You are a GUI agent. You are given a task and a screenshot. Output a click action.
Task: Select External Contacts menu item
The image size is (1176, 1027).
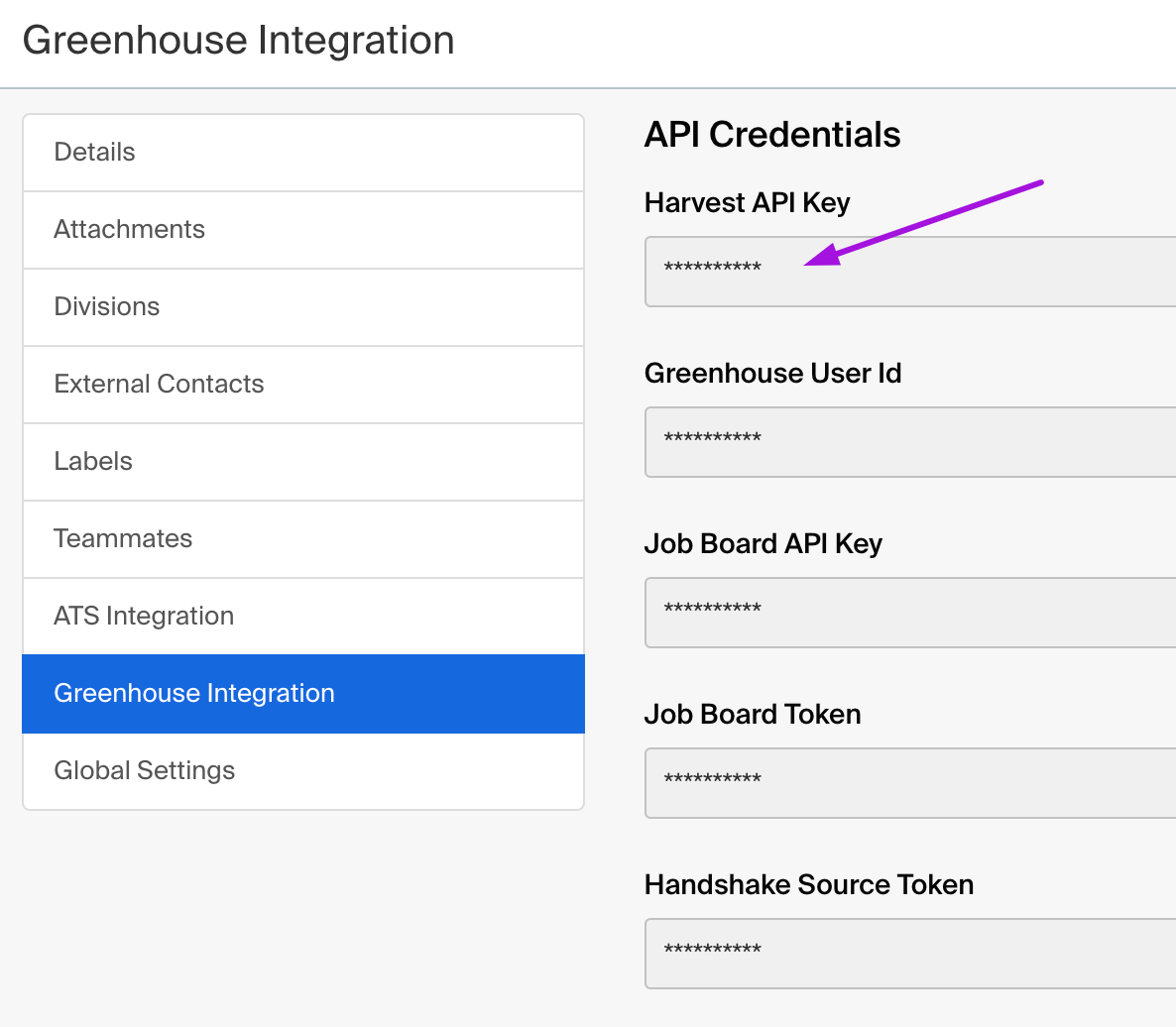click(303, 385)
